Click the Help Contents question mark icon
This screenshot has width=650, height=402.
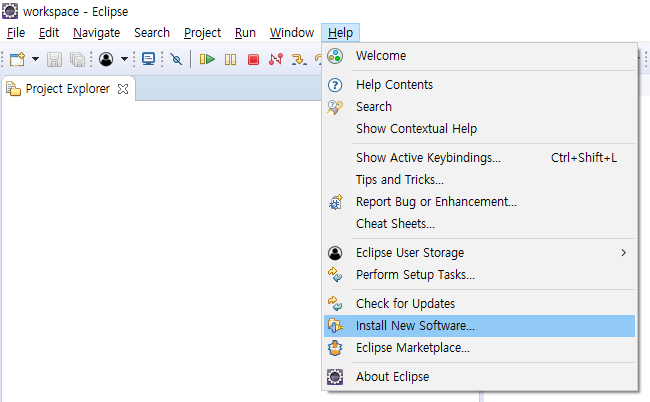click(335, 85)
